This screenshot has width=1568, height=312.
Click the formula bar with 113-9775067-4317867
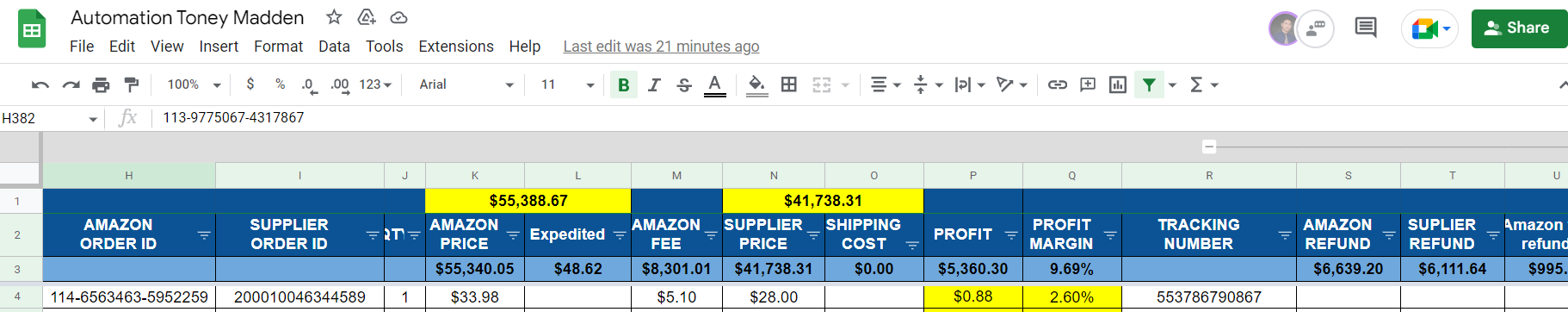[x=861, y=118]
